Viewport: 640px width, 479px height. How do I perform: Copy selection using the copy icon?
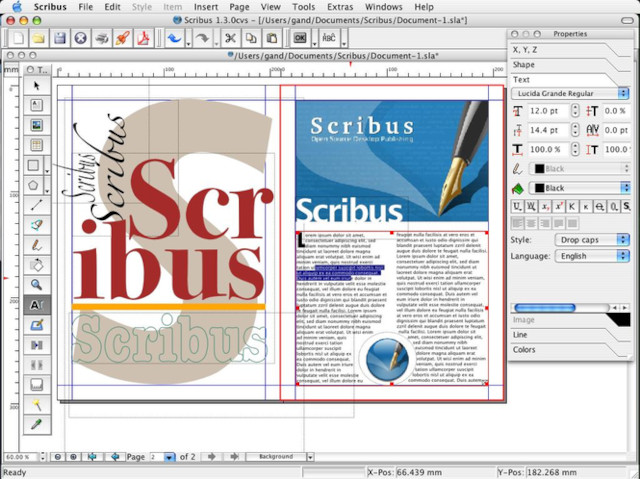point(251,38)
